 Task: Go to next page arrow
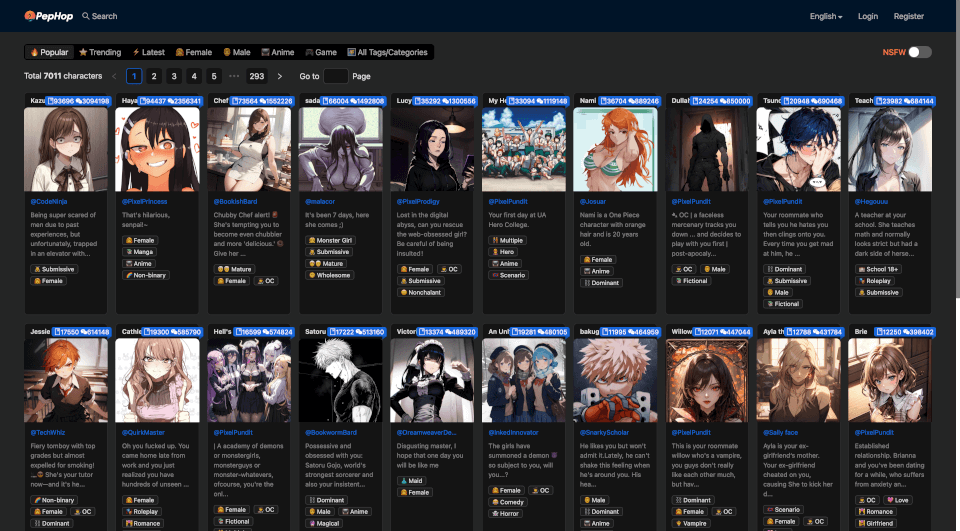(280, 77)
